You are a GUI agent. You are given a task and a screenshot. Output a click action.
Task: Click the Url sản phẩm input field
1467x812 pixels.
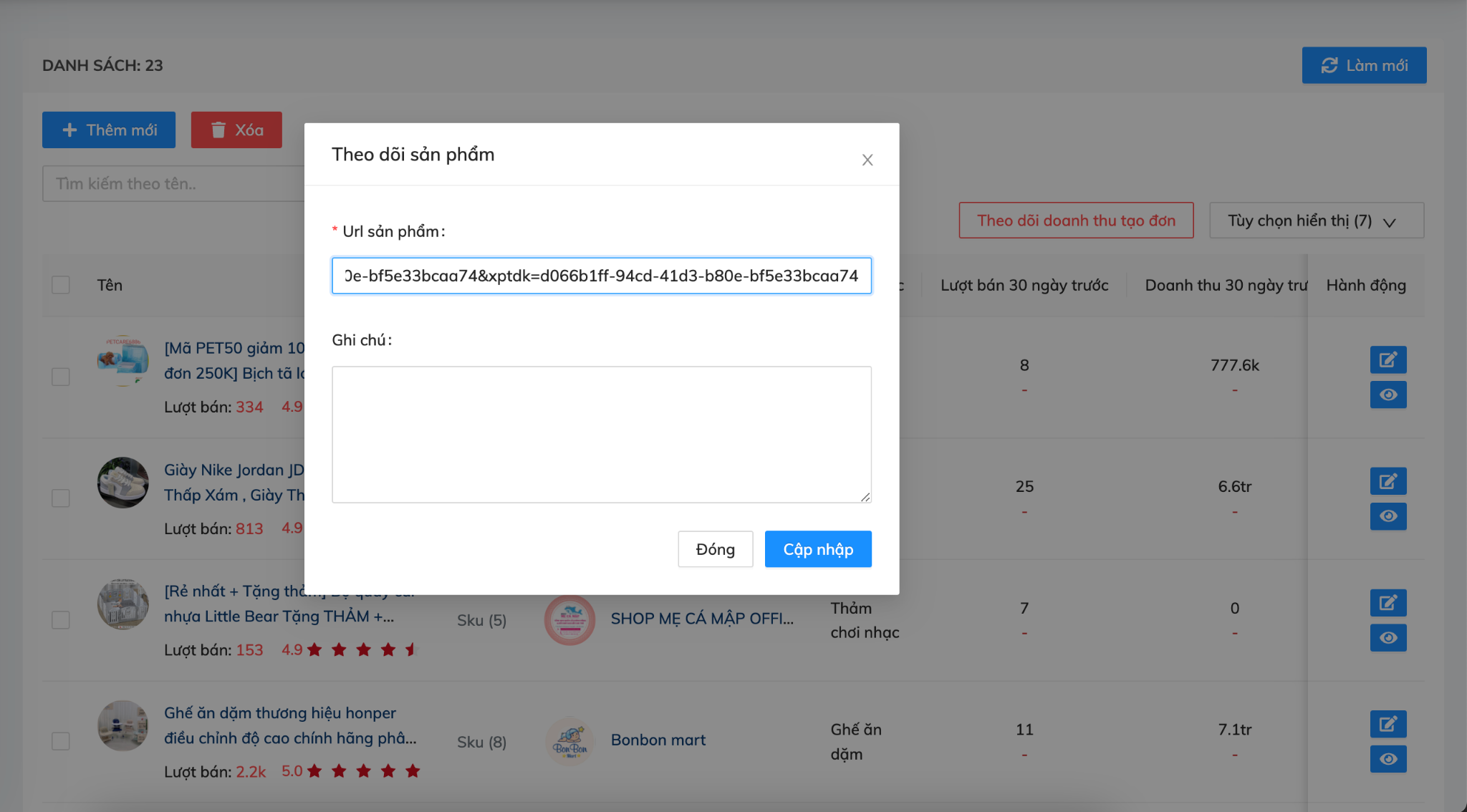click(x=601, y=276)
